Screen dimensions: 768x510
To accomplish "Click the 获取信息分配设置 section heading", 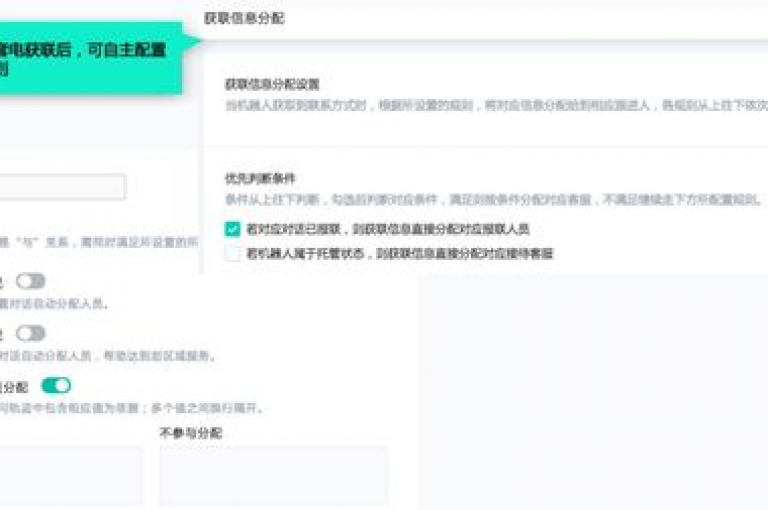I will 272,84.
